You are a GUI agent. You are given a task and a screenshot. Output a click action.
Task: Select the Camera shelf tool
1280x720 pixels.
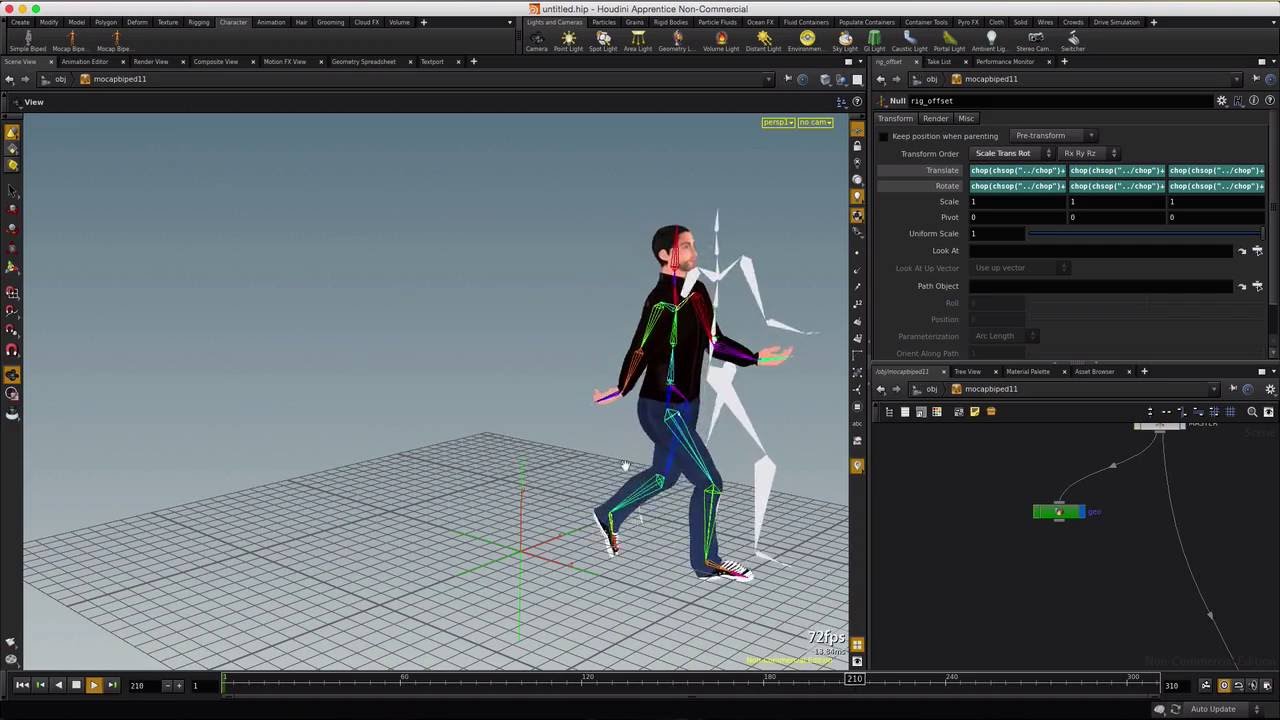point(537,41)
